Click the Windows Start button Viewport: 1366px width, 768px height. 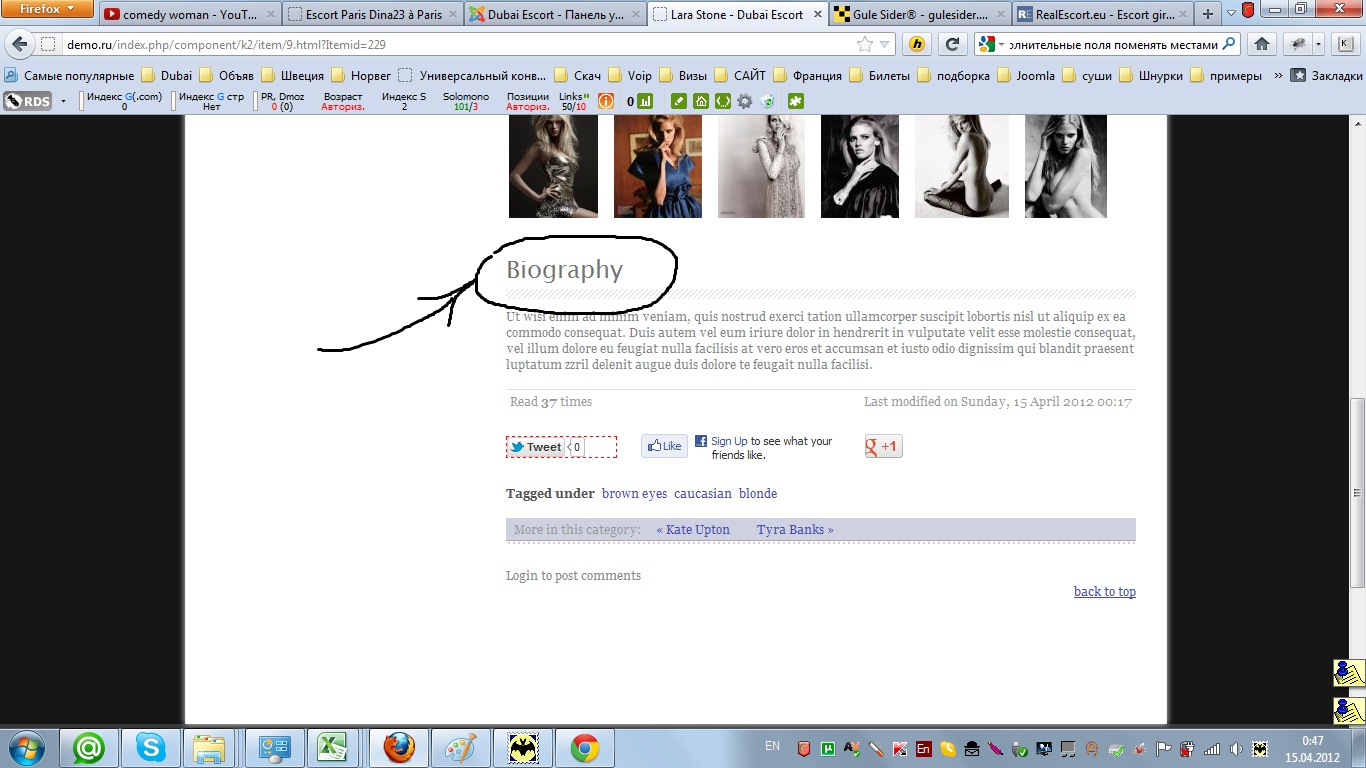pos(26,748)
